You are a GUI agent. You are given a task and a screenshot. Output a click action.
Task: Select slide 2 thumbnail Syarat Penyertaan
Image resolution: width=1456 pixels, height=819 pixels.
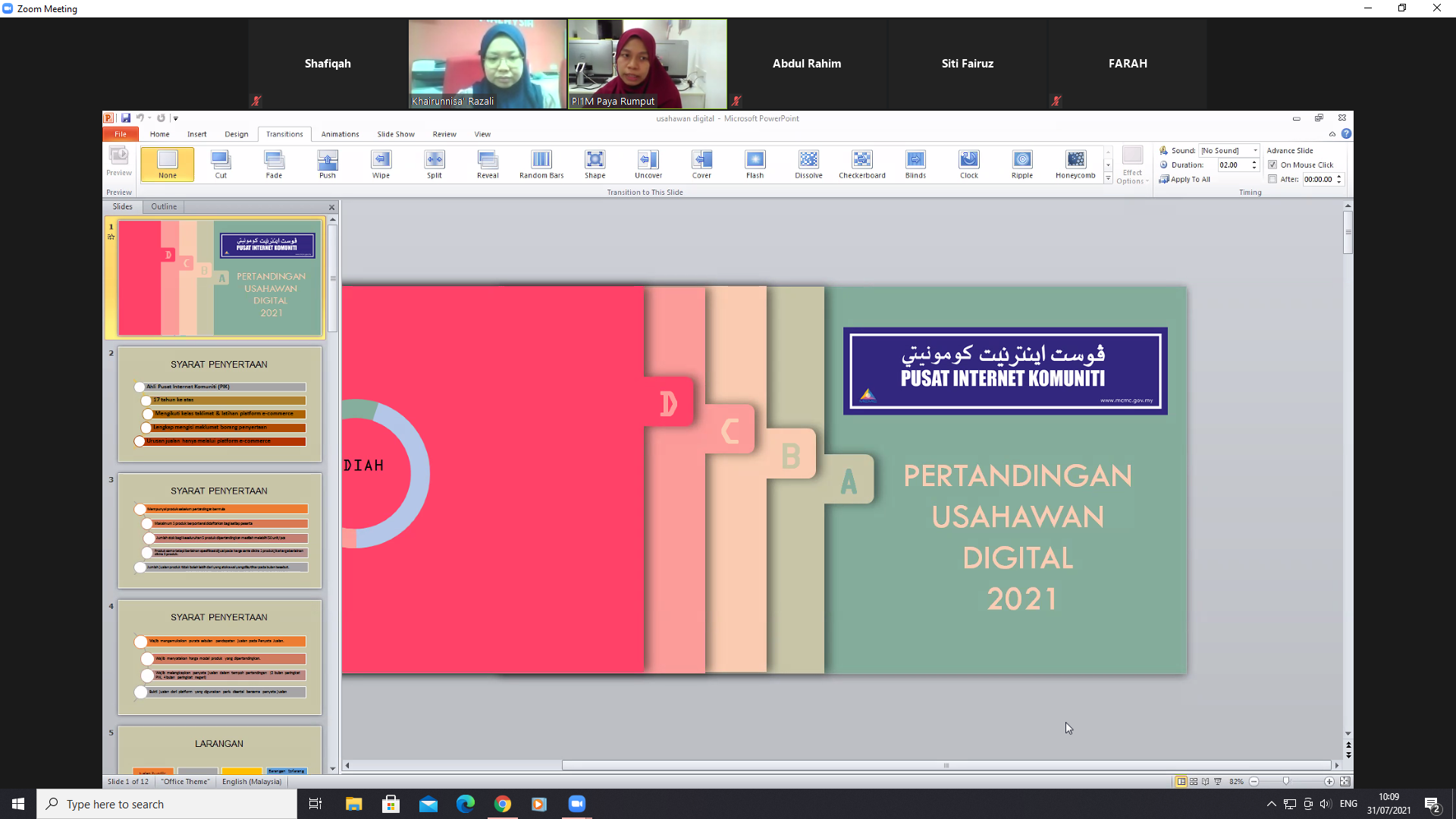(219, 404)
